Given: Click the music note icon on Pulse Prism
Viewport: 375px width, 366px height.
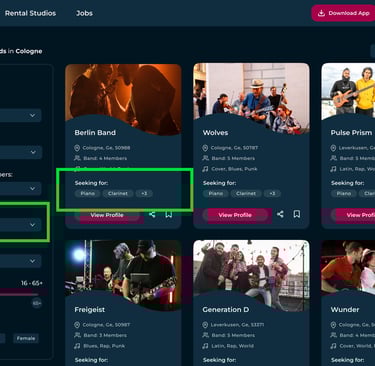Looking at the screenshot, I should (333, 169).
